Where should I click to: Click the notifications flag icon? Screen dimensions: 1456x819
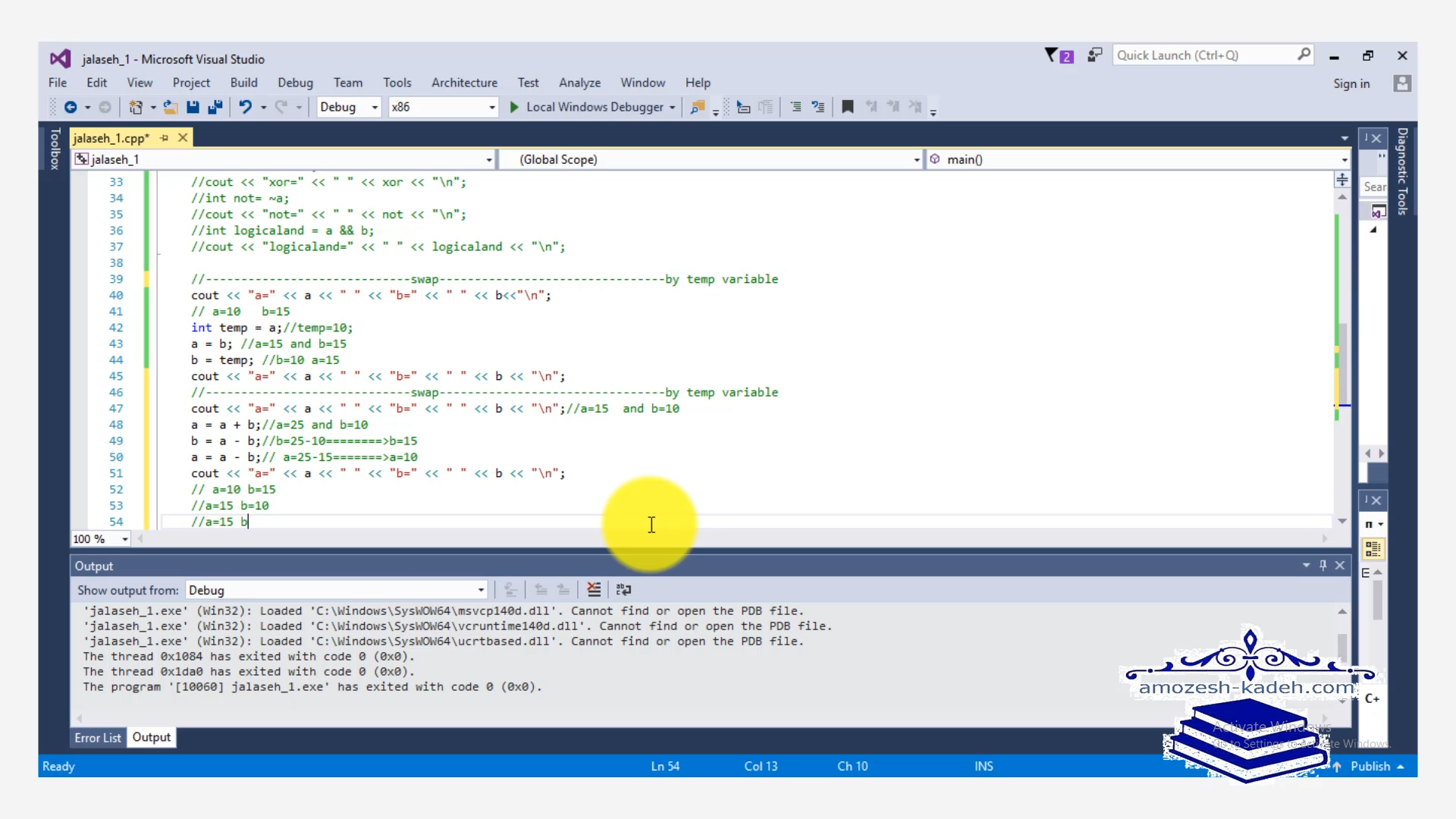[1051, 55]
